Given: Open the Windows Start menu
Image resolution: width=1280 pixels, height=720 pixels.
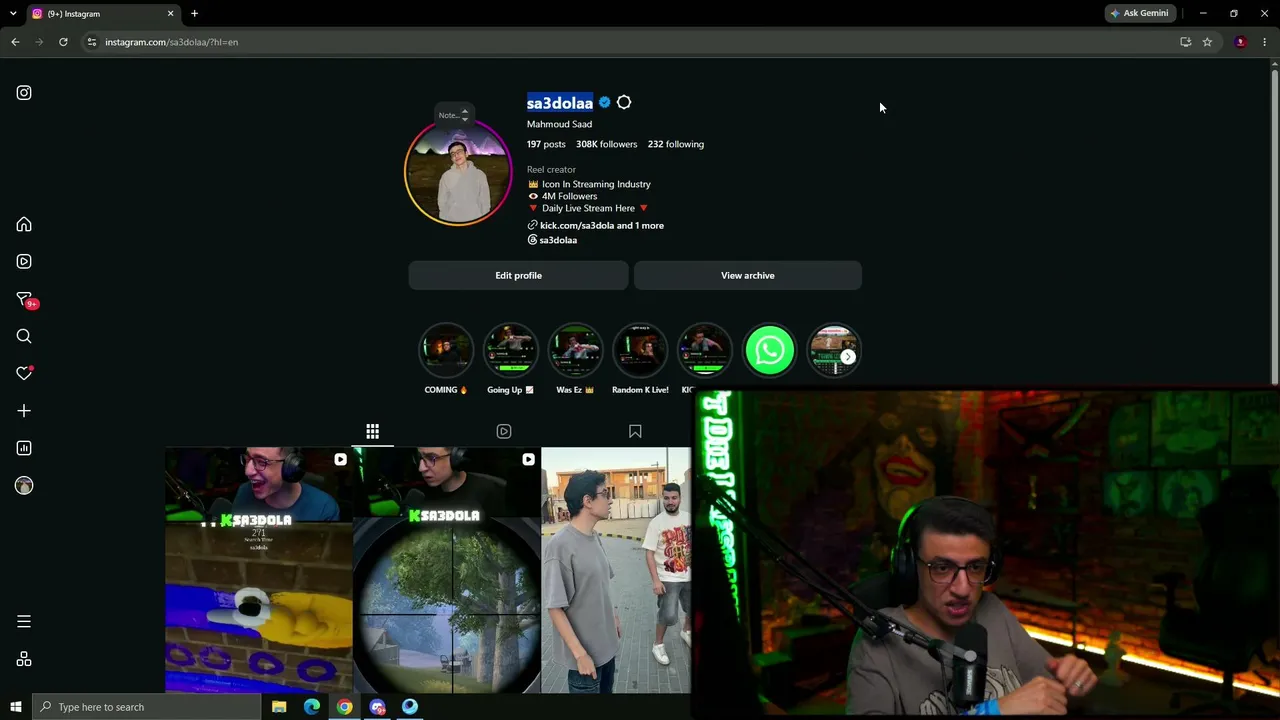Looking at the screenshot, I should point(15,707).
